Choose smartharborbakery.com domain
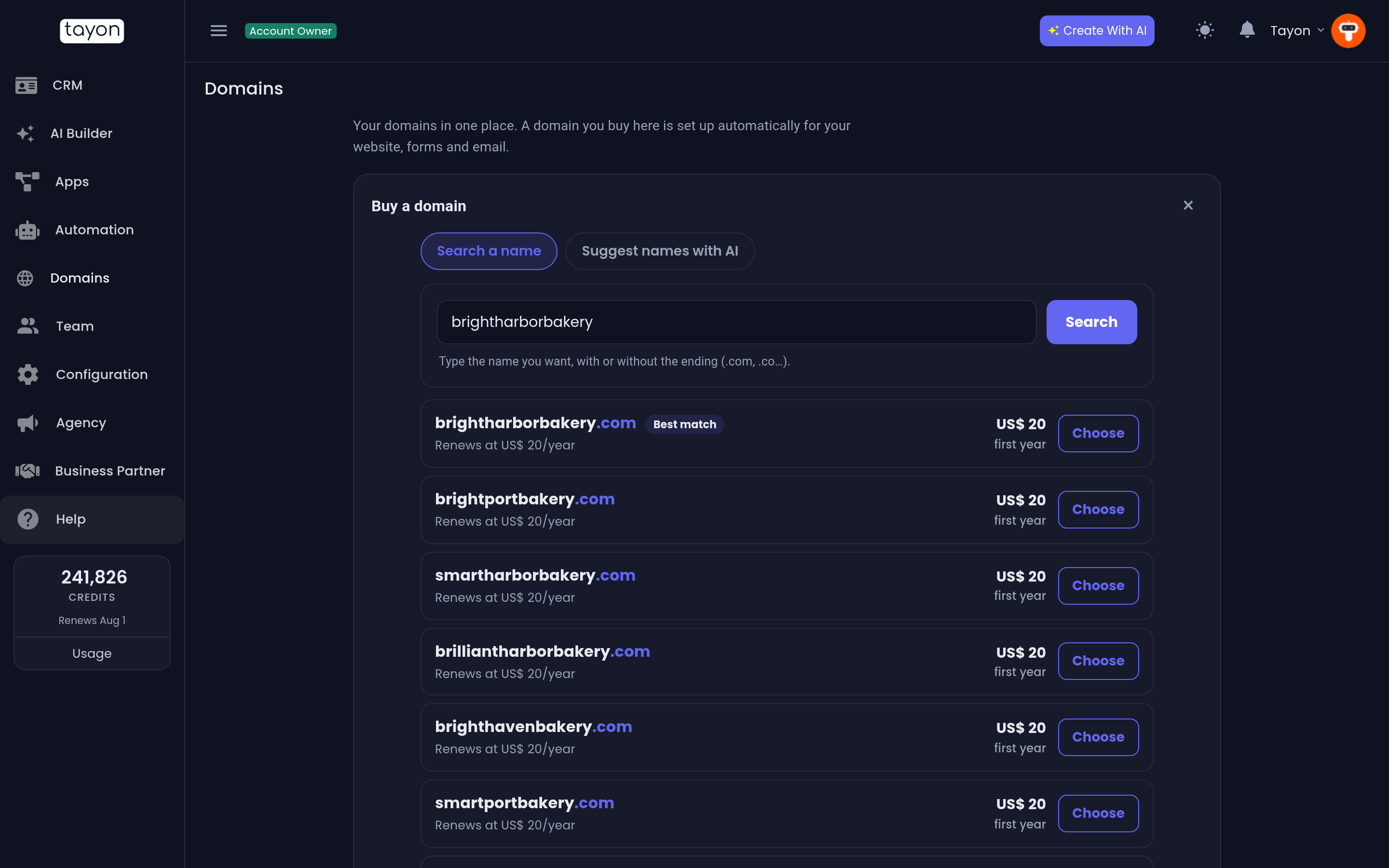 click(1098, 585)
